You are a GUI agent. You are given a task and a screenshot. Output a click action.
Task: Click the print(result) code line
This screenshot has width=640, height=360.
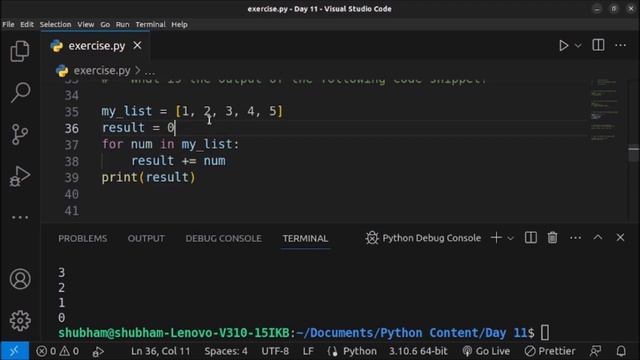[149, 178]
